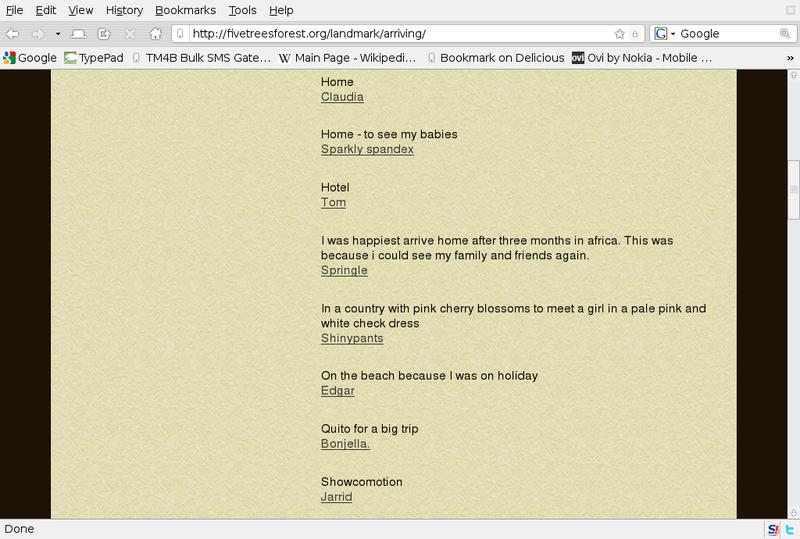
Task: Click the S! status bar icon
Action: 773,530
